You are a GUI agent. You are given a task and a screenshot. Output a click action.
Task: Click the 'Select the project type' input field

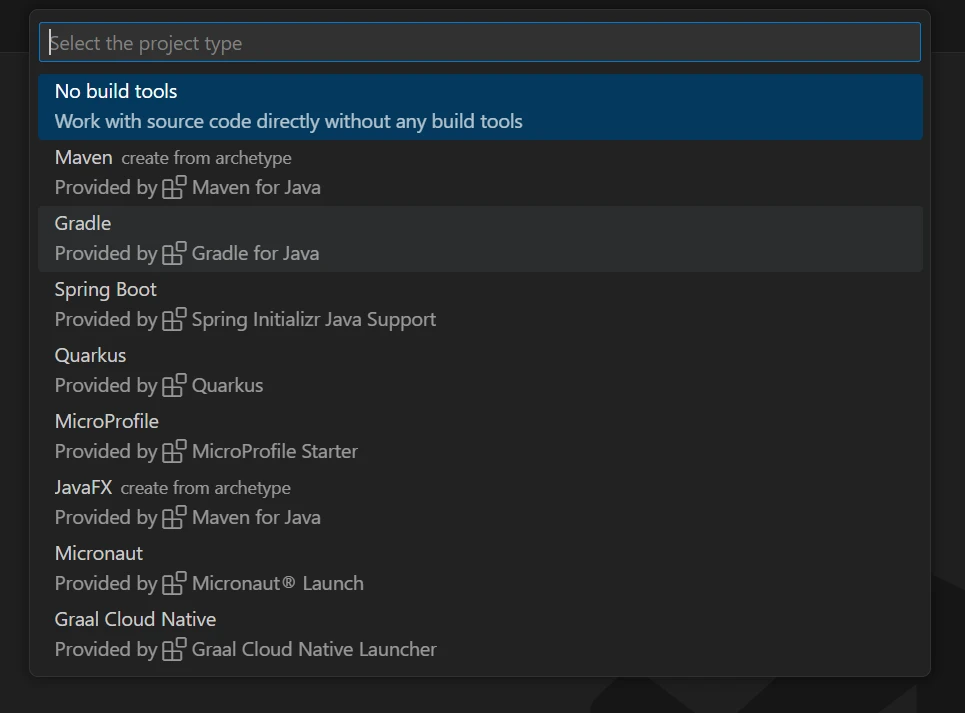pos(480,43)
